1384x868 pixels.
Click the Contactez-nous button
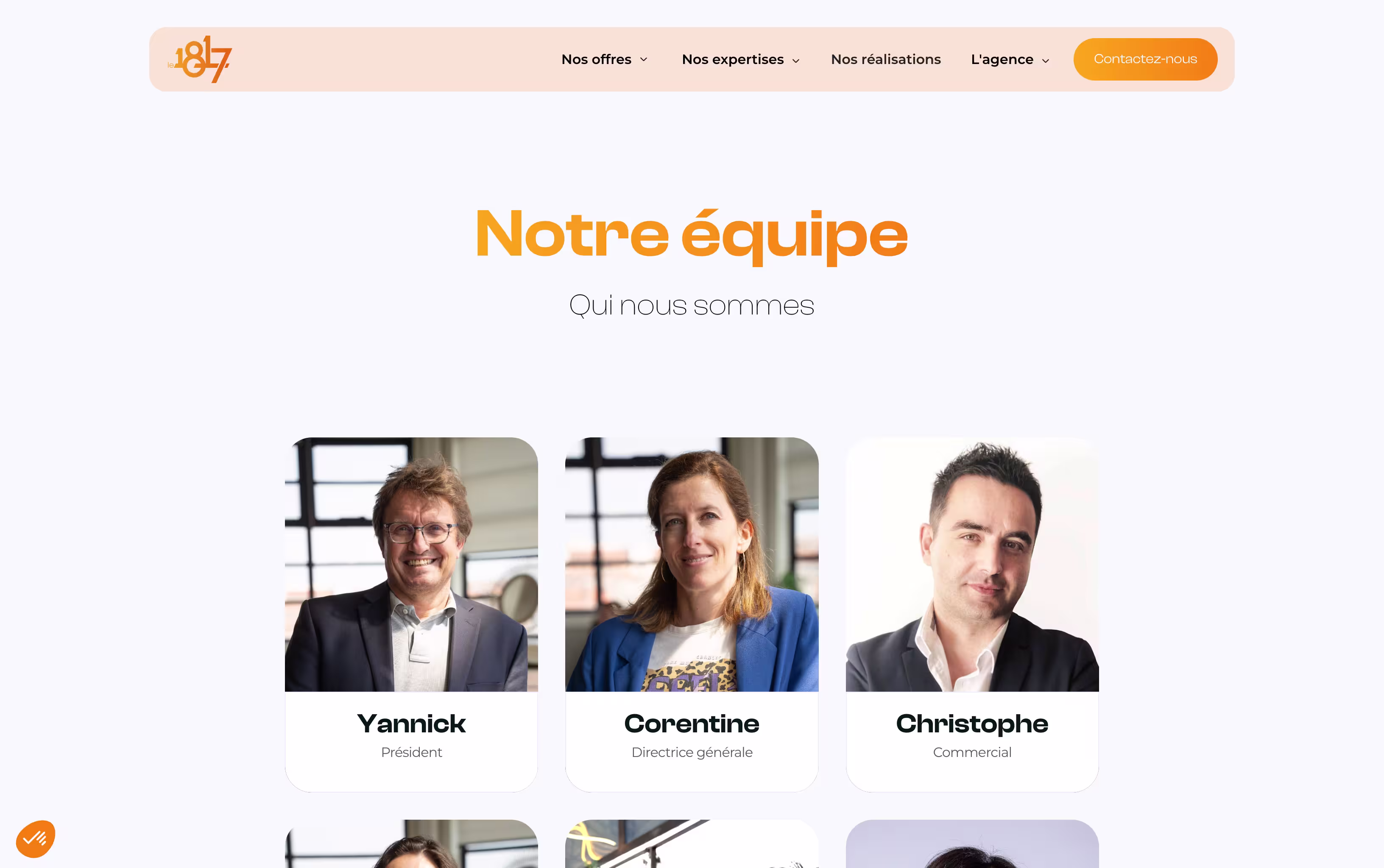tap(1145, 59)
